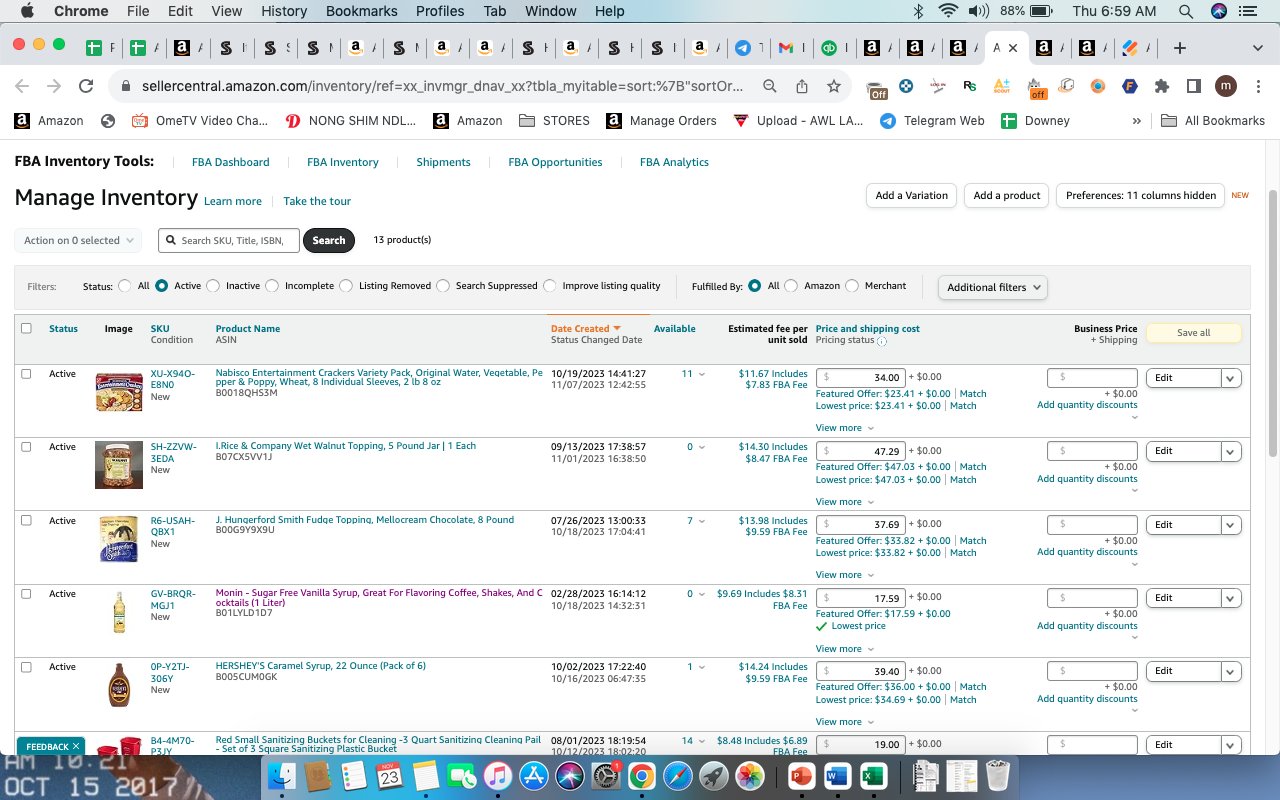Open Finder from the Dock
The height and width of the screenshot is (800, 1280).
[x=282, y=775]
